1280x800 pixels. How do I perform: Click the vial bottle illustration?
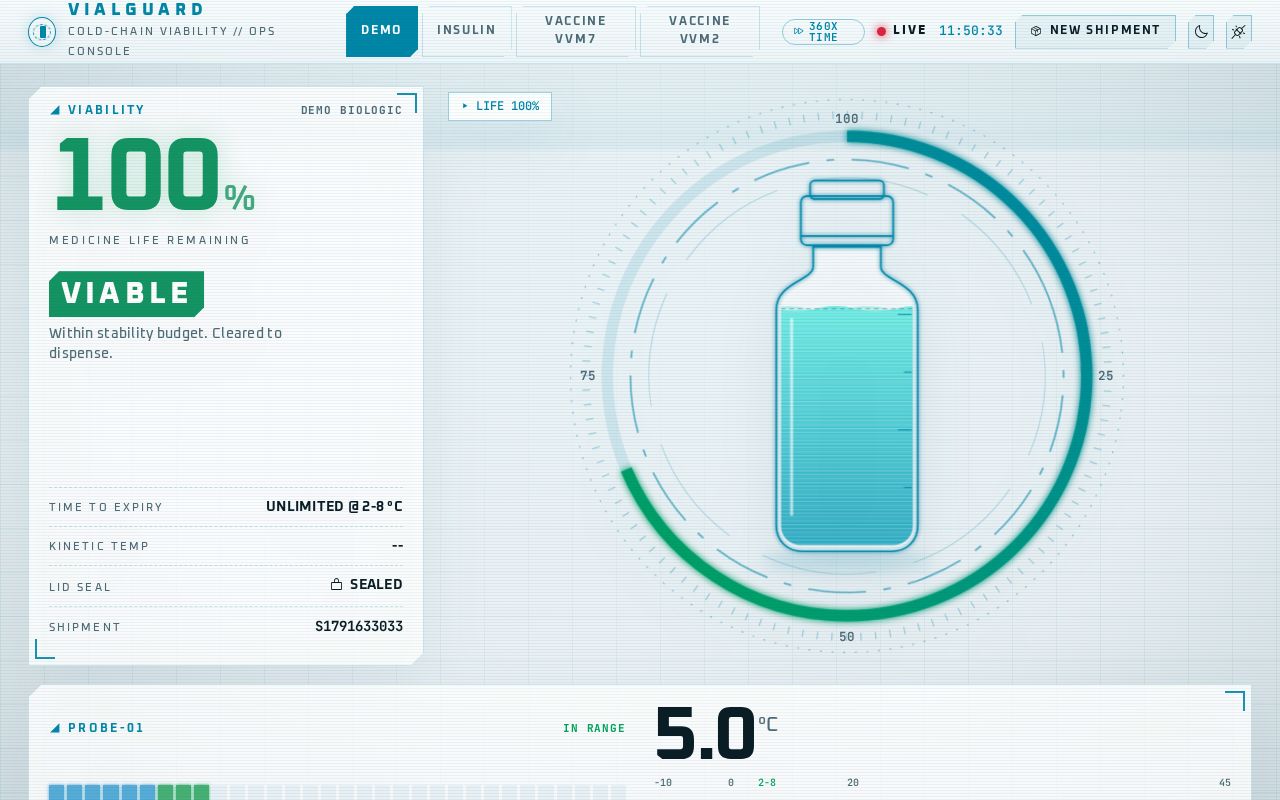coord(847,366)
